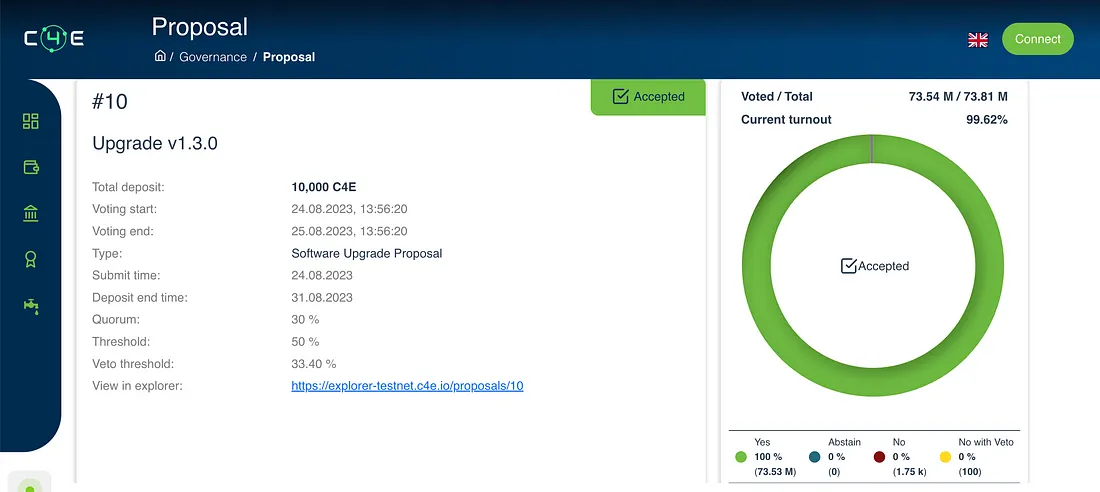1100x492 pixels.
Task: Open the dashboard grid icon in sidebar
Action: tap(30, 121)
